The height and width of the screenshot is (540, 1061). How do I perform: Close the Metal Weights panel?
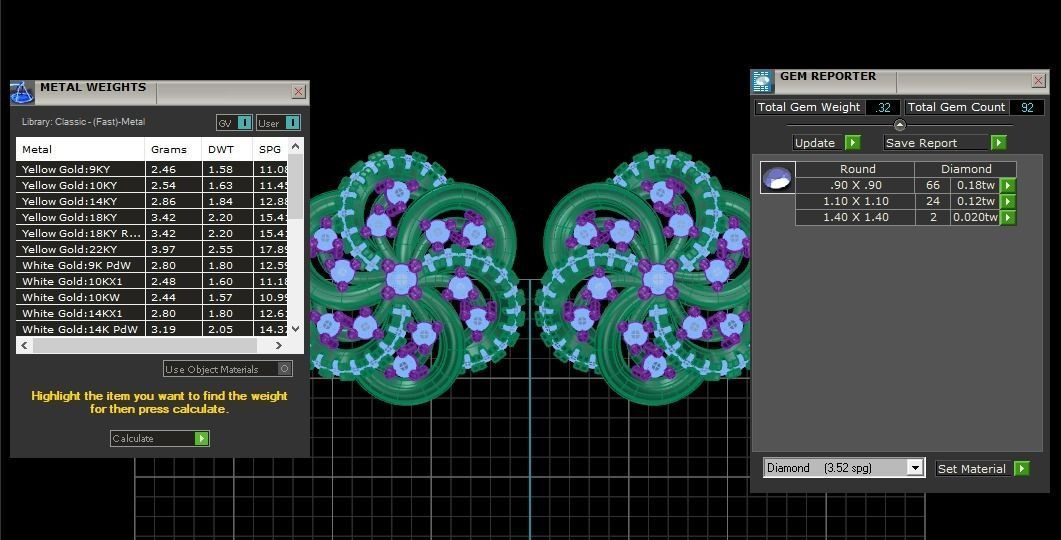298,91
